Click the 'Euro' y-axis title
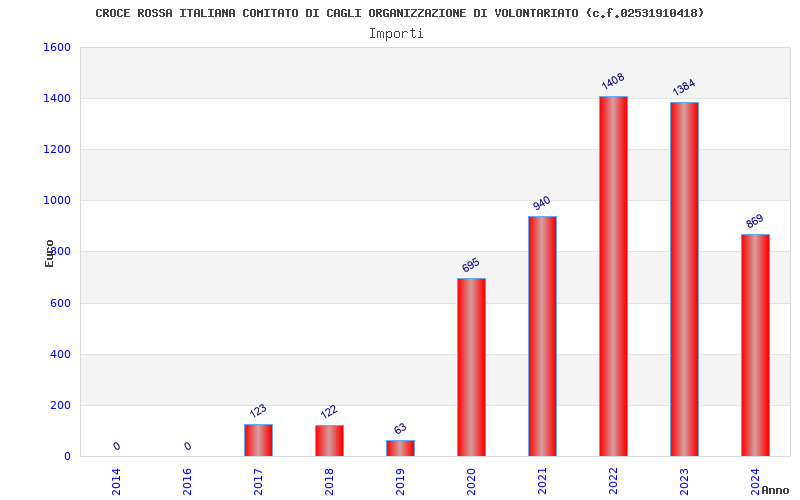This screenshot has height=500, width=800. coord(49,253)
